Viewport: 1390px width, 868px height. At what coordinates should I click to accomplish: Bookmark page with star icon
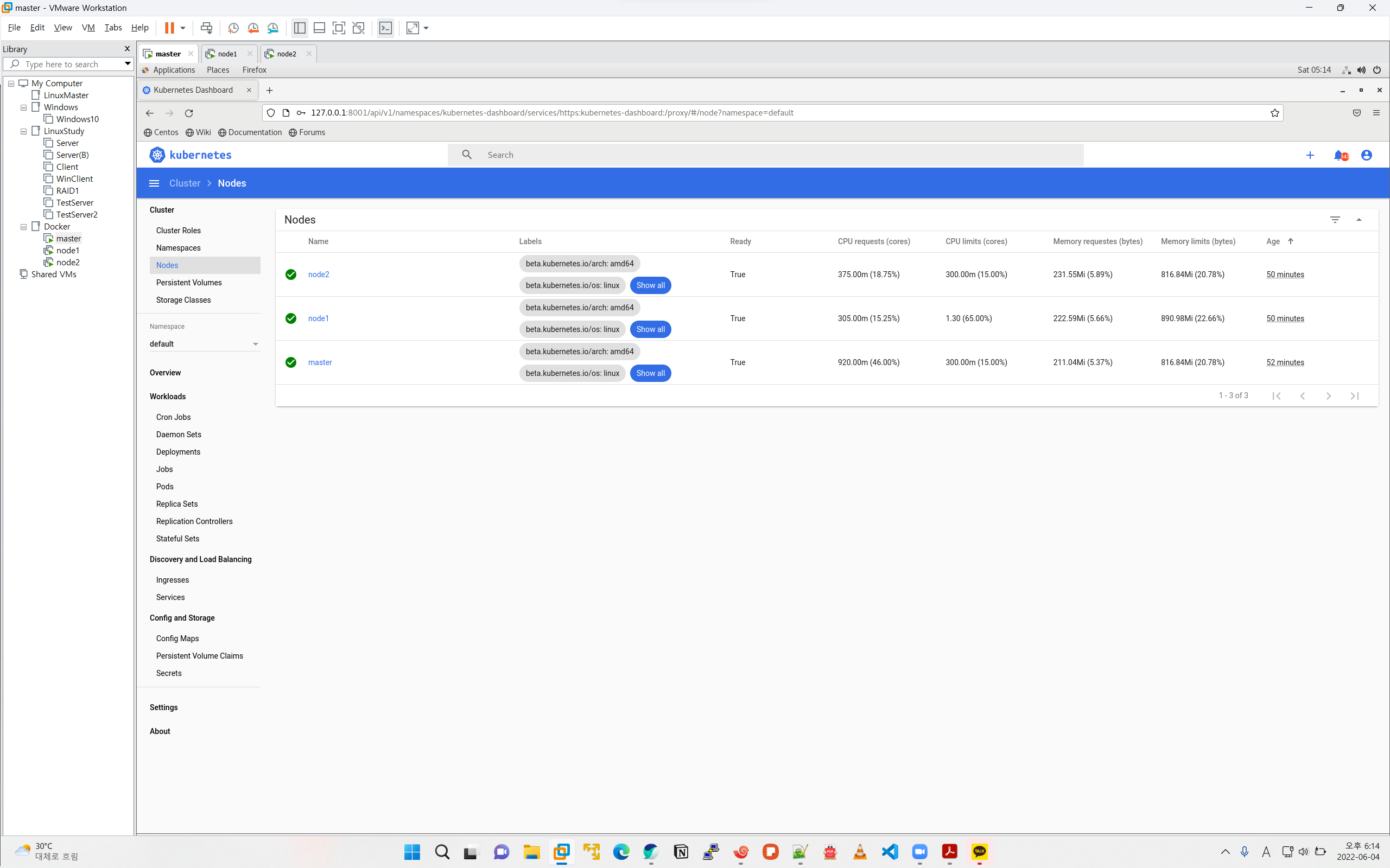tap(1274, 113)
